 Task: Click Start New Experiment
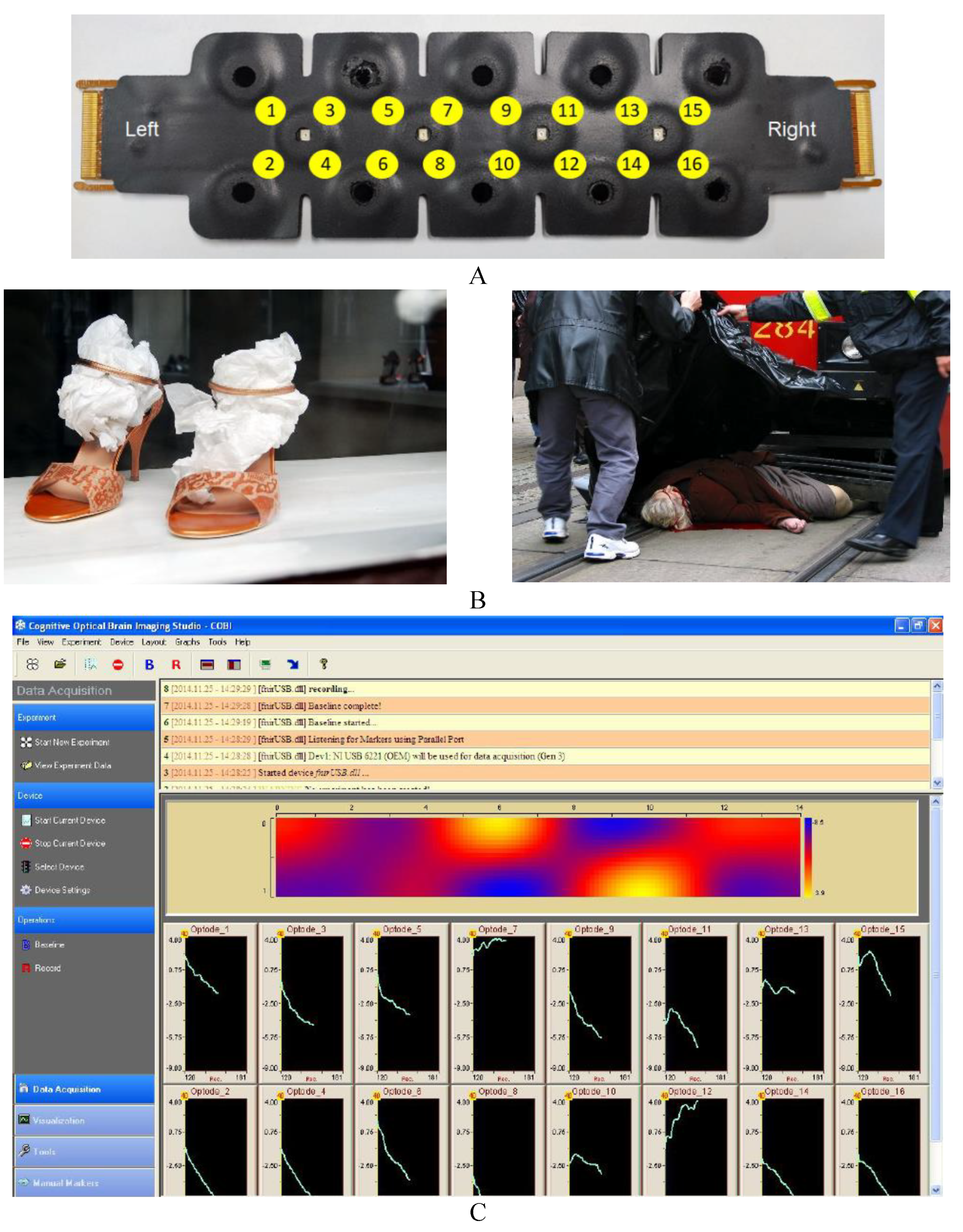[x=72, y=742]
